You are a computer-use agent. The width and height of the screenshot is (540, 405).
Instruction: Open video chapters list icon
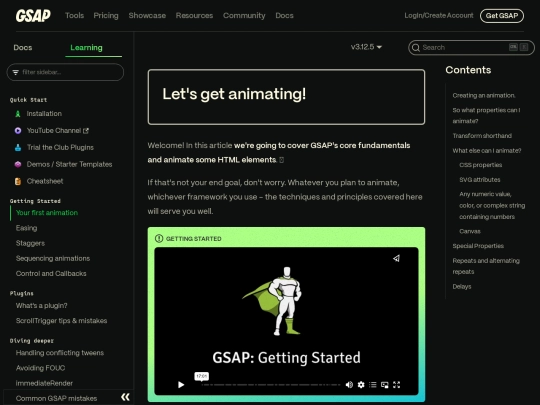pos(373,385)
